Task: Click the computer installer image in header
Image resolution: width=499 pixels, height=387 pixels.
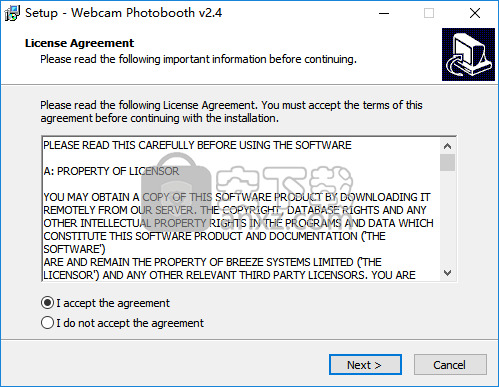Action: (x=468, y=55)
